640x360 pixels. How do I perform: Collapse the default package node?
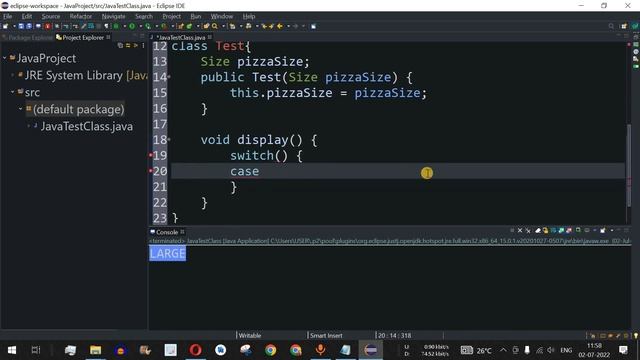(20, 109)
